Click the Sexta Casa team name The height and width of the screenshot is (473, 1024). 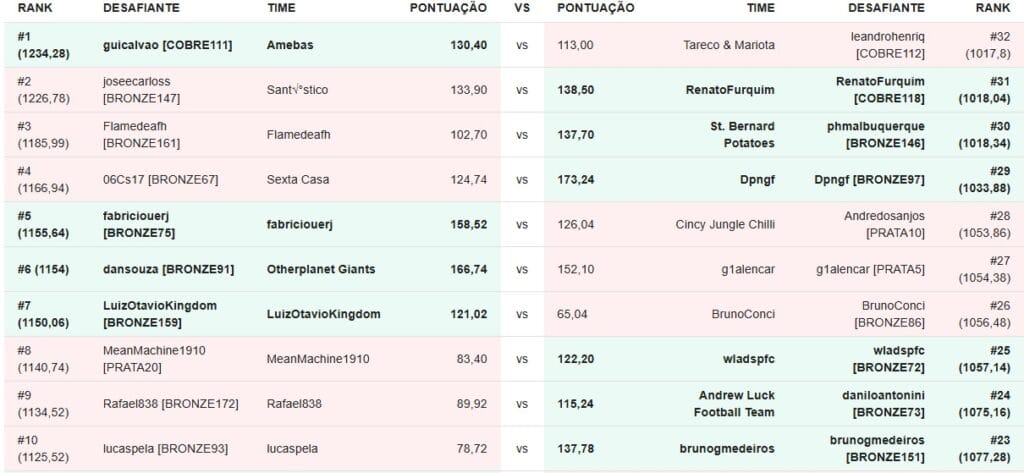(298, 180)
